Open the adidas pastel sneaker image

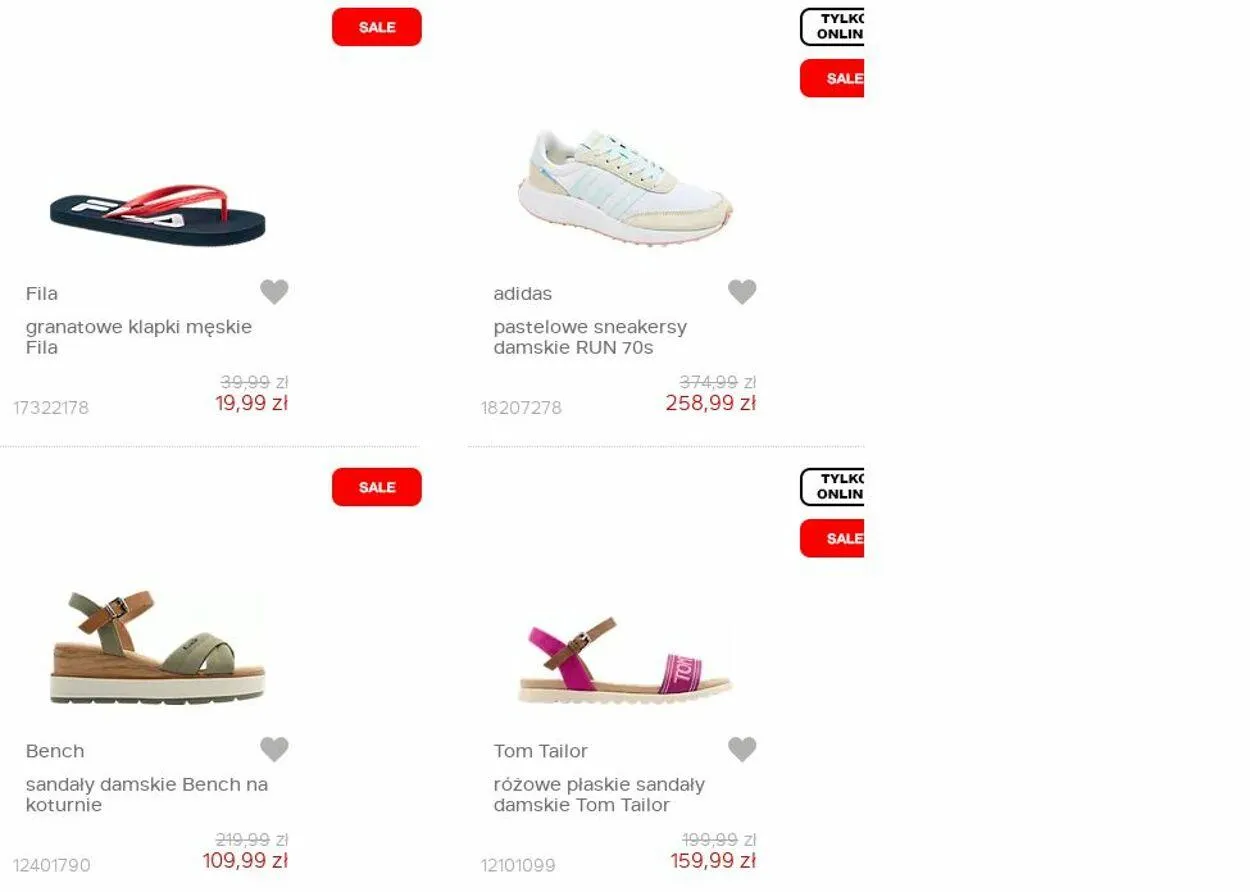626,187
